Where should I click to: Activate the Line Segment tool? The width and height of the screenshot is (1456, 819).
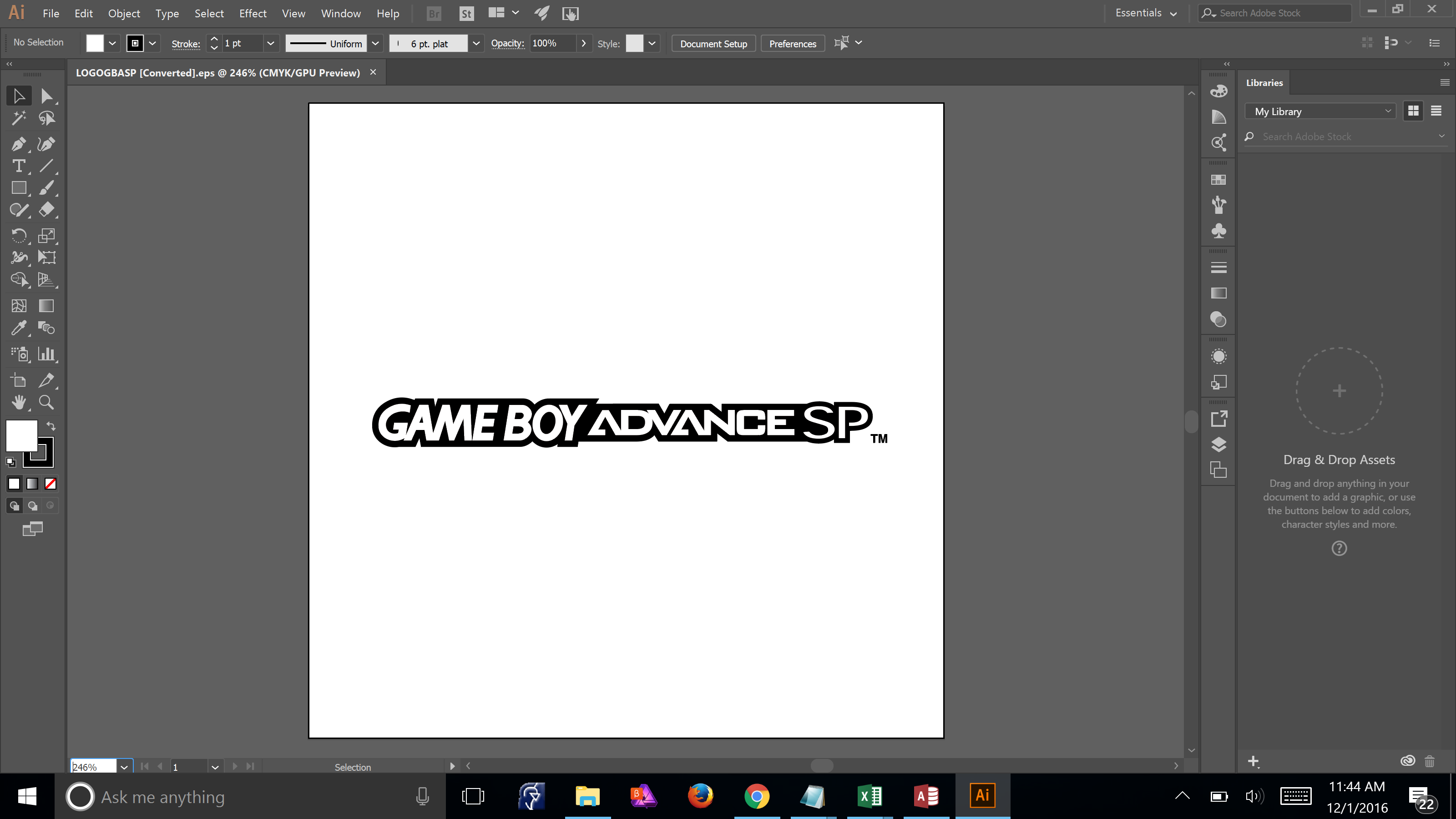(46, 166)
